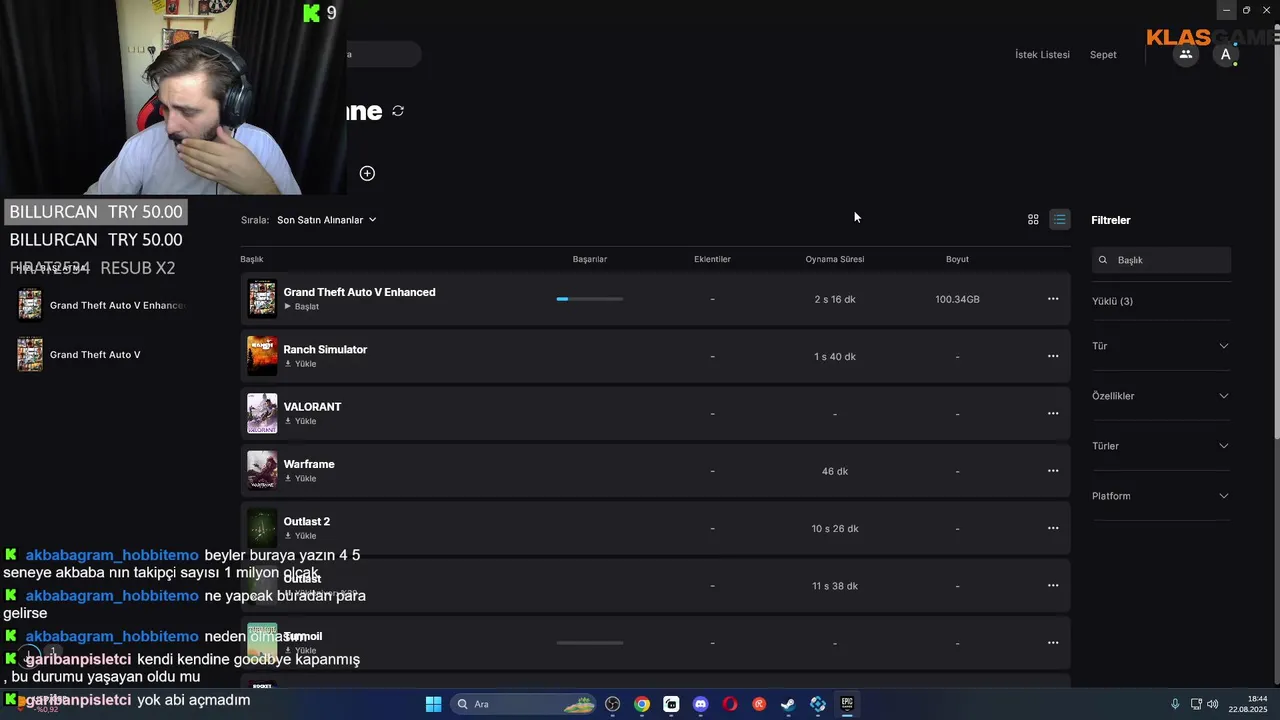Click the Ranch Simulator cover thumbnail
The image size is (1280, 720).
262,356
